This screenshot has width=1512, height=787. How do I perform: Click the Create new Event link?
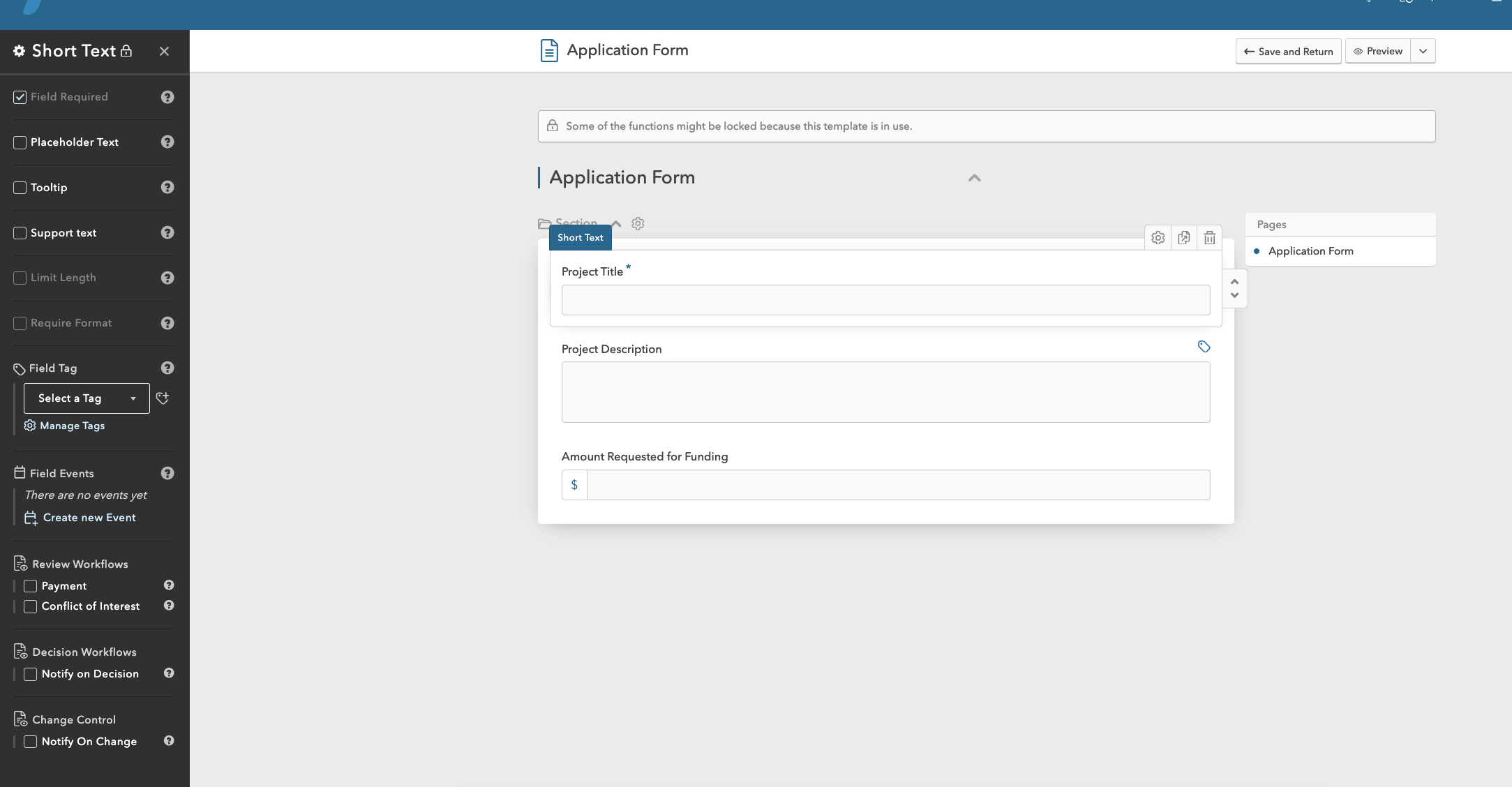point(89,518)
